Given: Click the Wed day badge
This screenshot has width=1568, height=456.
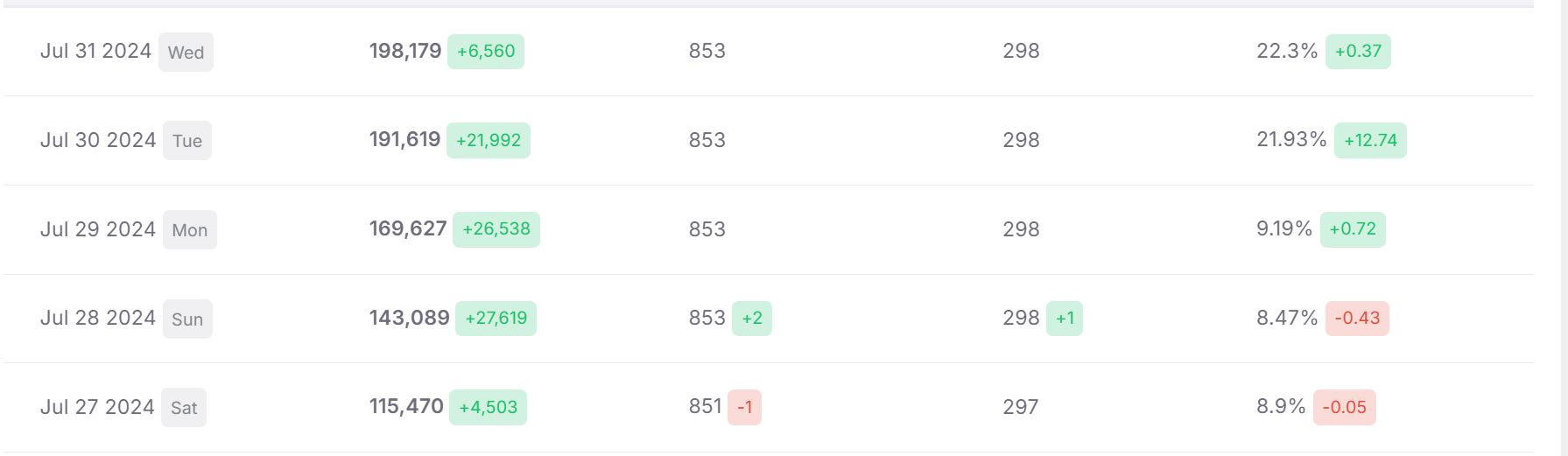Looking at the screenshot, I should pyautogui.click(x=186, y=53).
